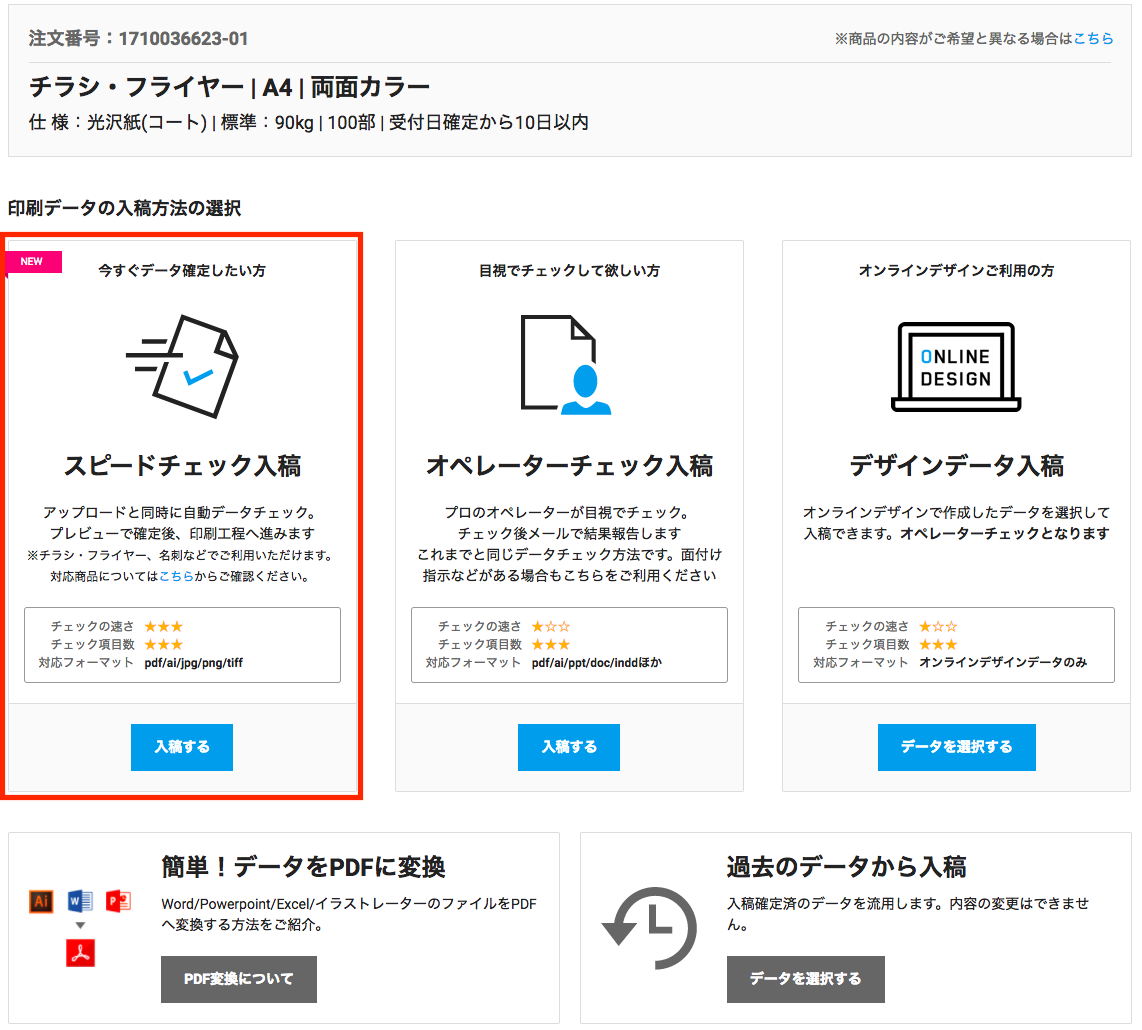Click the speed check star rating box

[182, 644]
